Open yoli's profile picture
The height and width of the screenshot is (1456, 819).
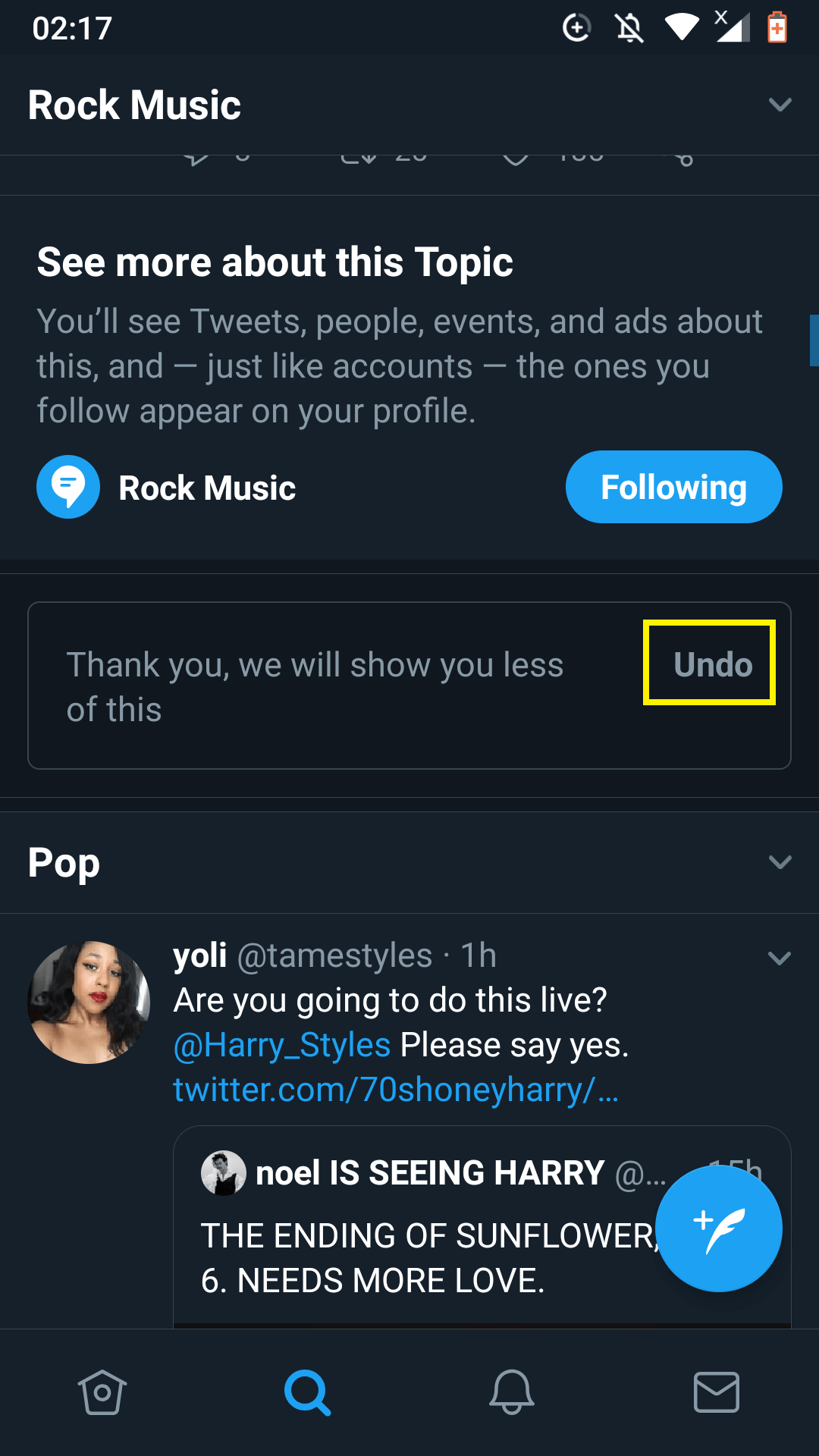point(89,1002)
